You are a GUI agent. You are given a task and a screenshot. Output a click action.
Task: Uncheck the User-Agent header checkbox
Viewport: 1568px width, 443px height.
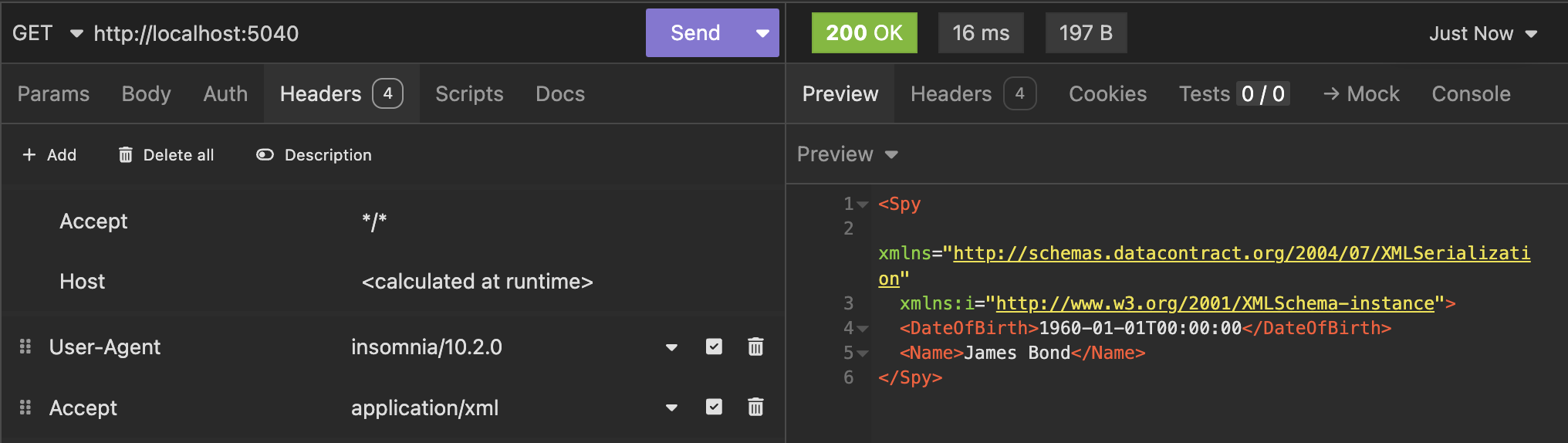pyautogui.click(x=714, y=347)
